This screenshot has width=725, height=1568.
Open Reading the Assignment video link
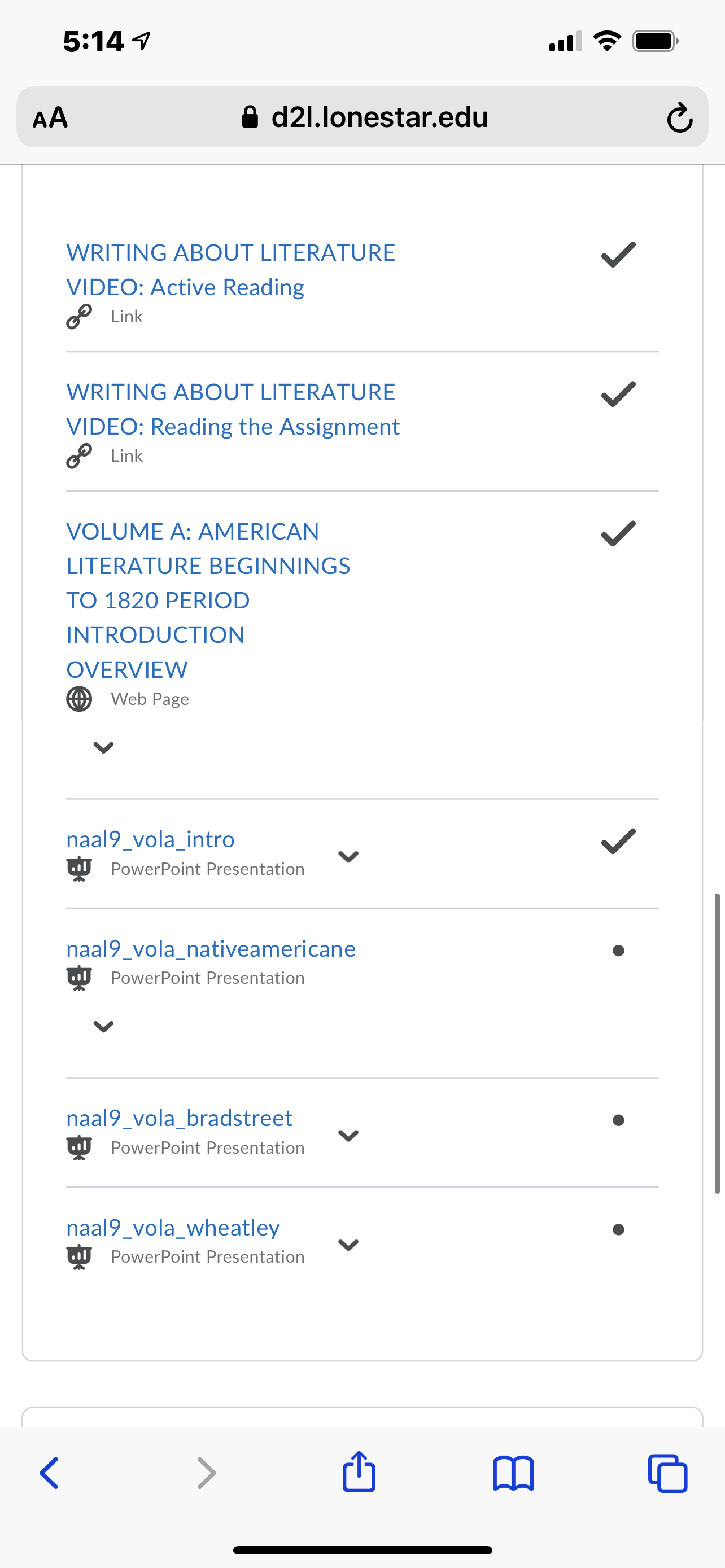(233, 409)
